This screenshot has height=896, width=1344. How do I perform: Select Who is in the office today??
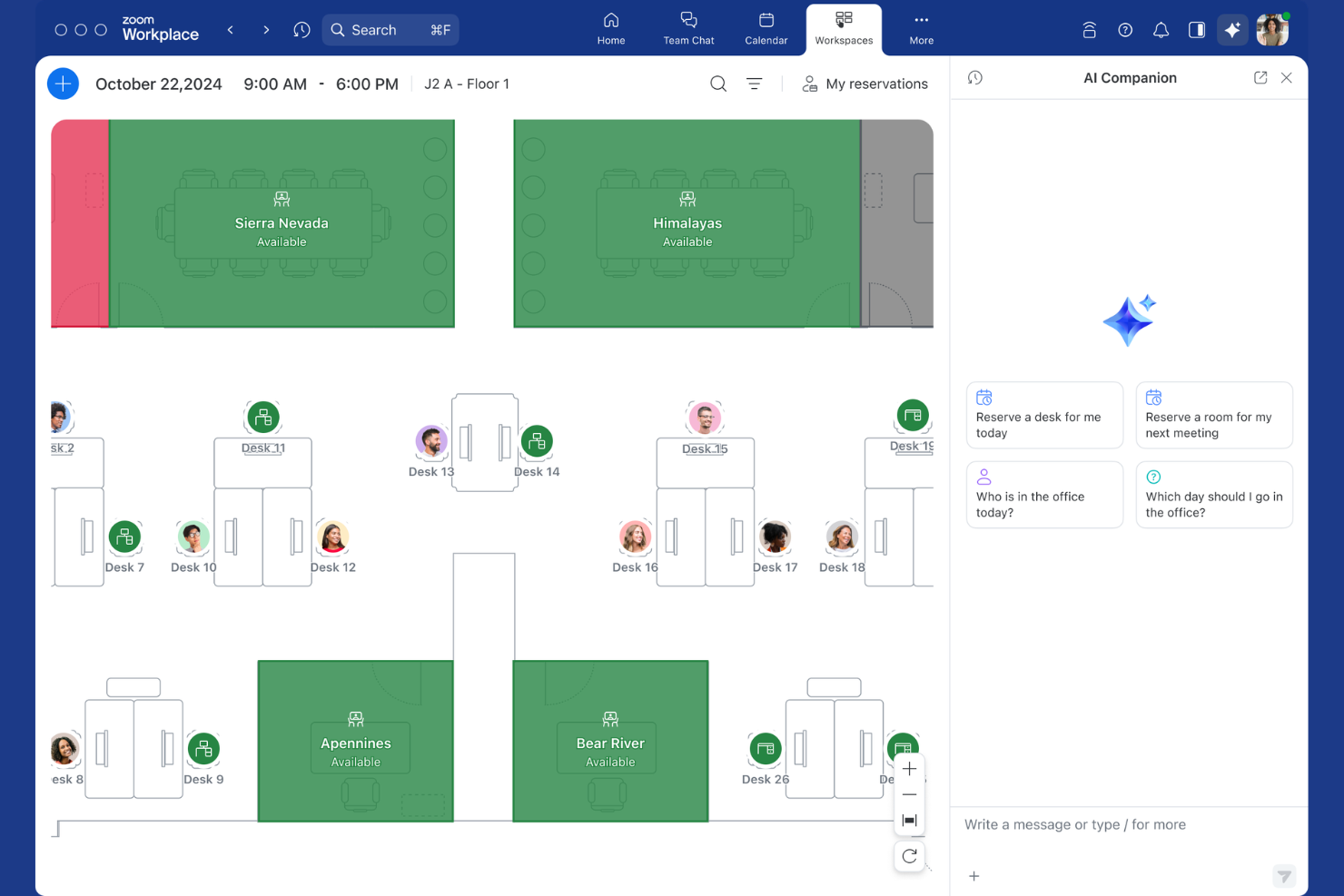pos(1044,495)
